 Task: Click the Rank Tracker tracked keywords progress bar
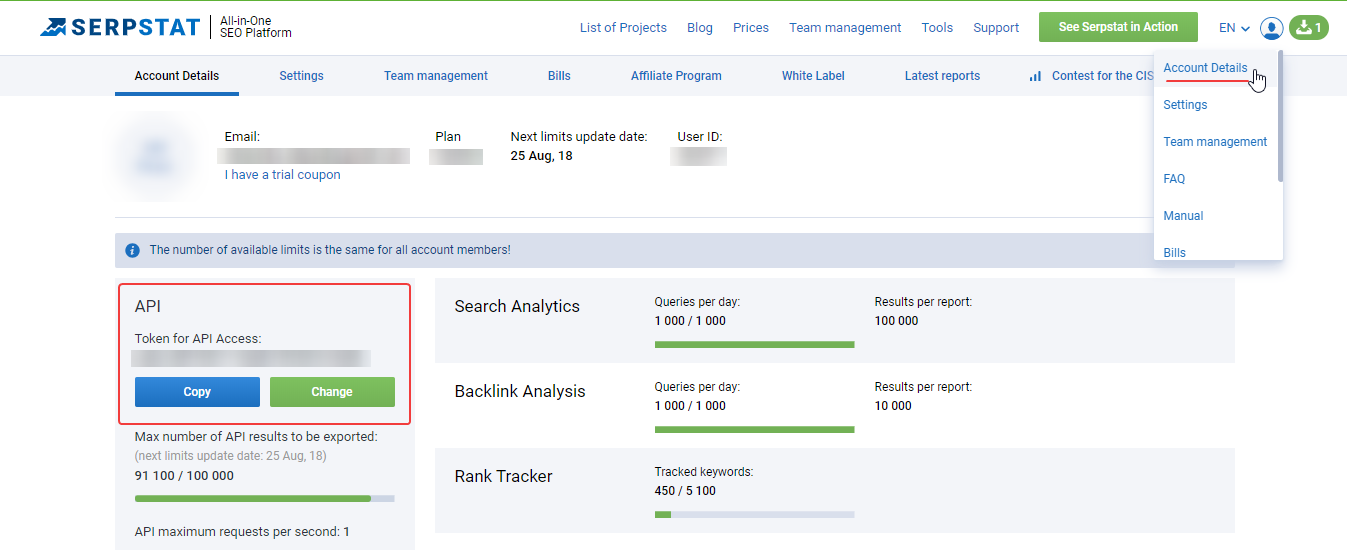pos(754,514)
